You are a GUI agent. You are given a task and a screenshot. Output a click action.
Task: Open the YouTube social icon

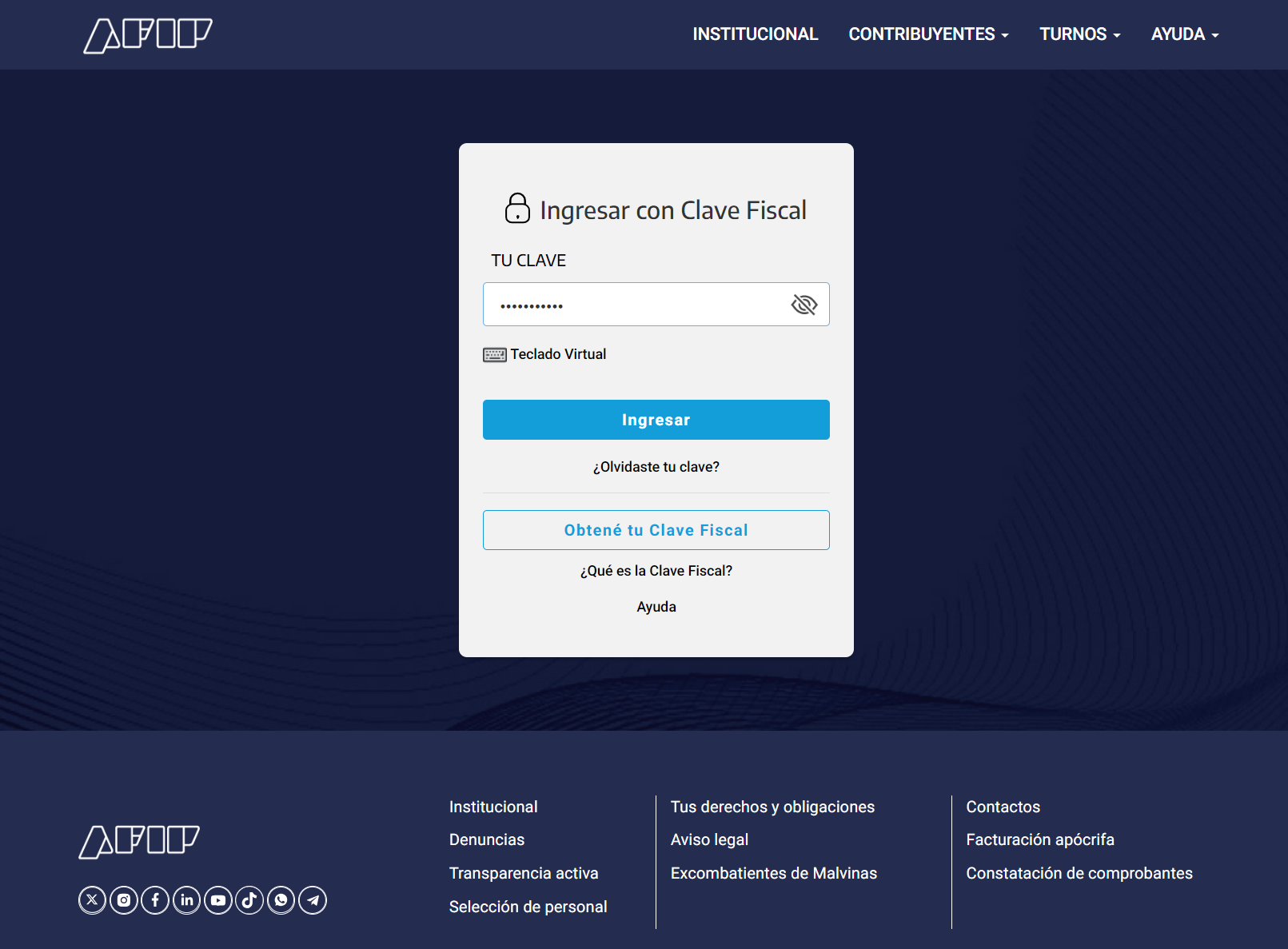[x=218, y=900]
